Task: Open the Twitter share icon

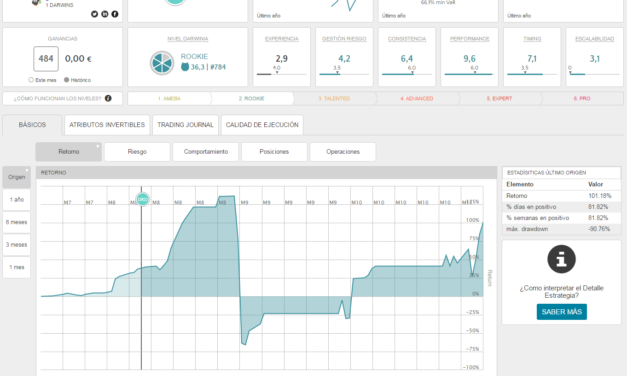Action: [x=94, y=14]
